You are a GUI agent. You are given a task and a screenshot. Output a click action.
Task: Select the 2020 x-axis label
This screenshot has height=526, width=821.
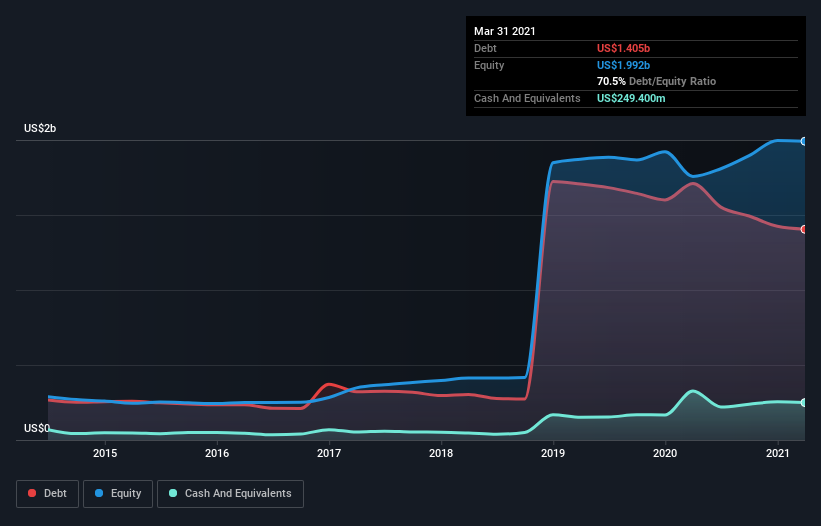(665, 453)
